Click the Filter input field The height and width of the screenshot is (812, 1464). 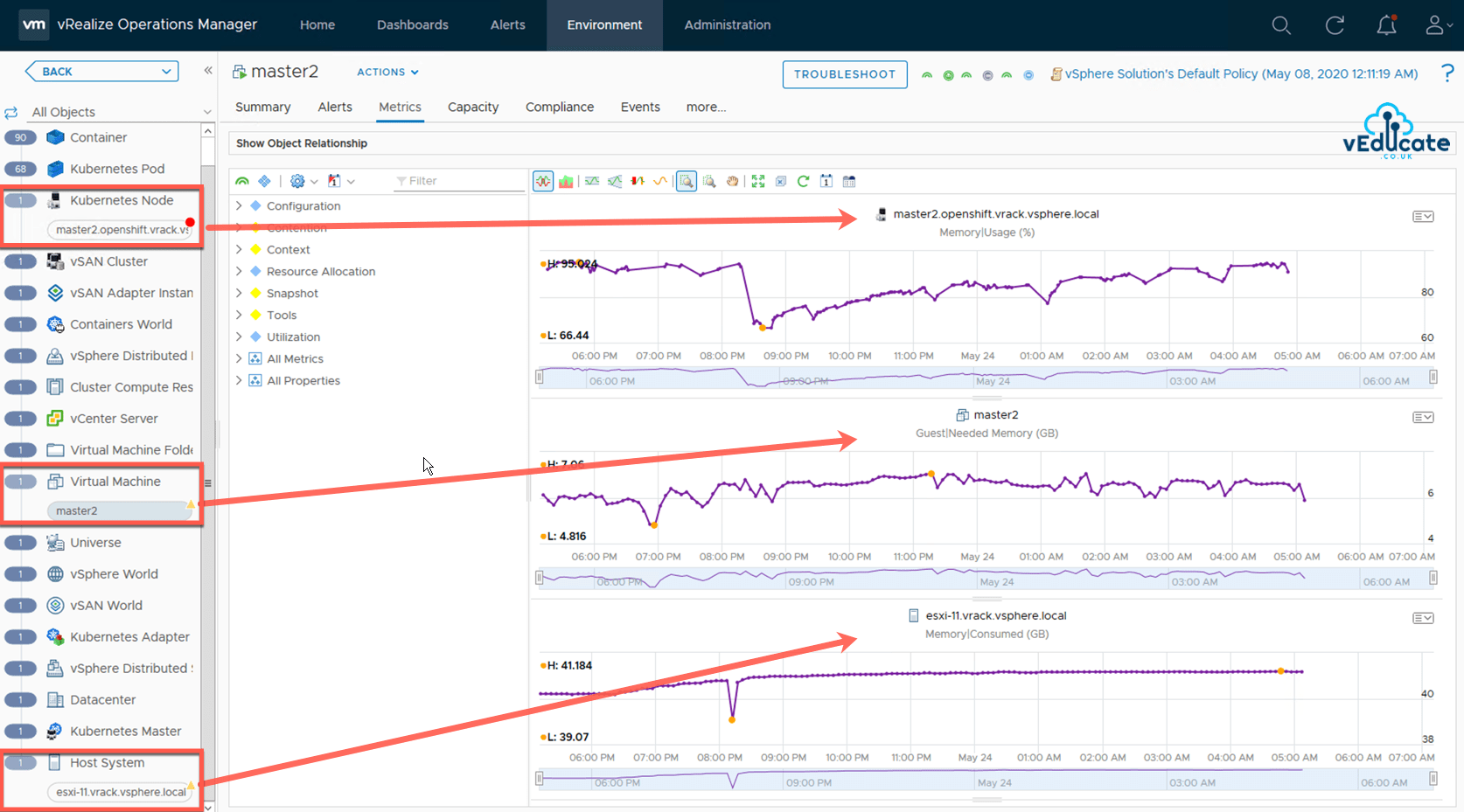point(457,181)
